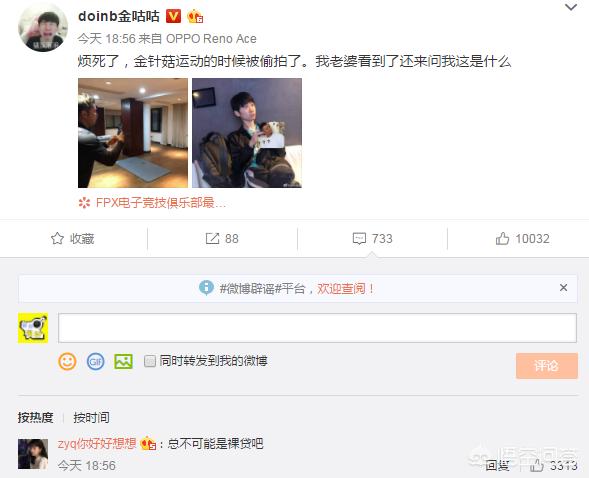Click the repost icon showing 88

pyautogui.click(x=212, y=238)
